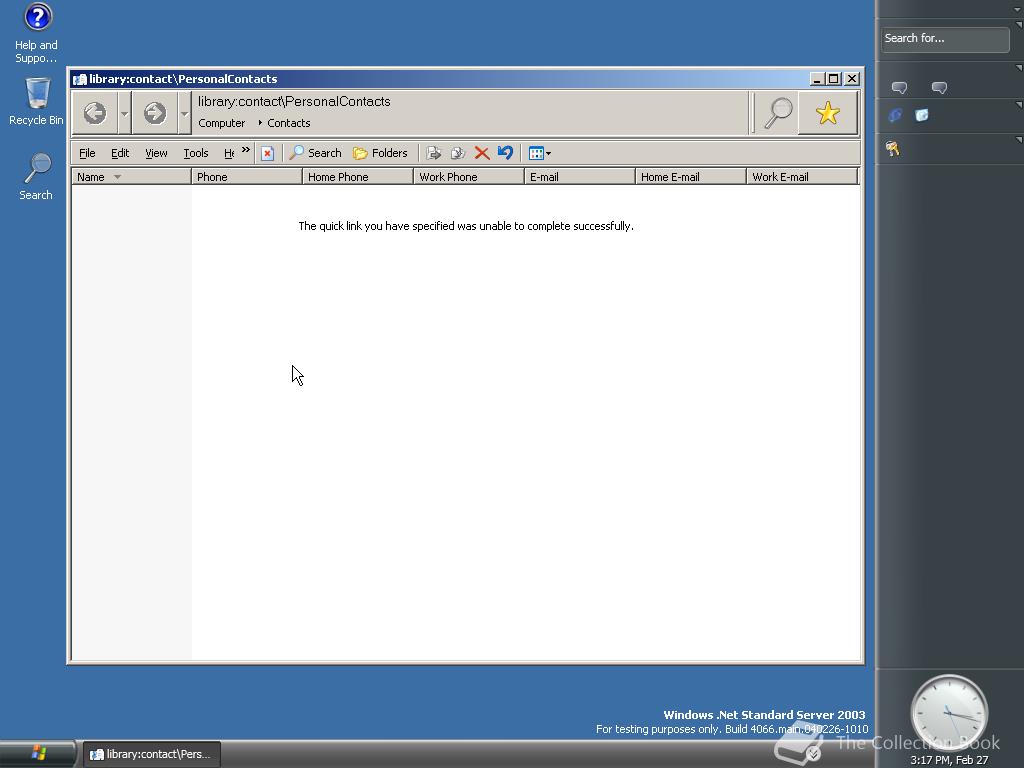Click the library:contact taskbar button
Image resolution: width=1024 pixels, height=768 pixels.
[152, 754]
